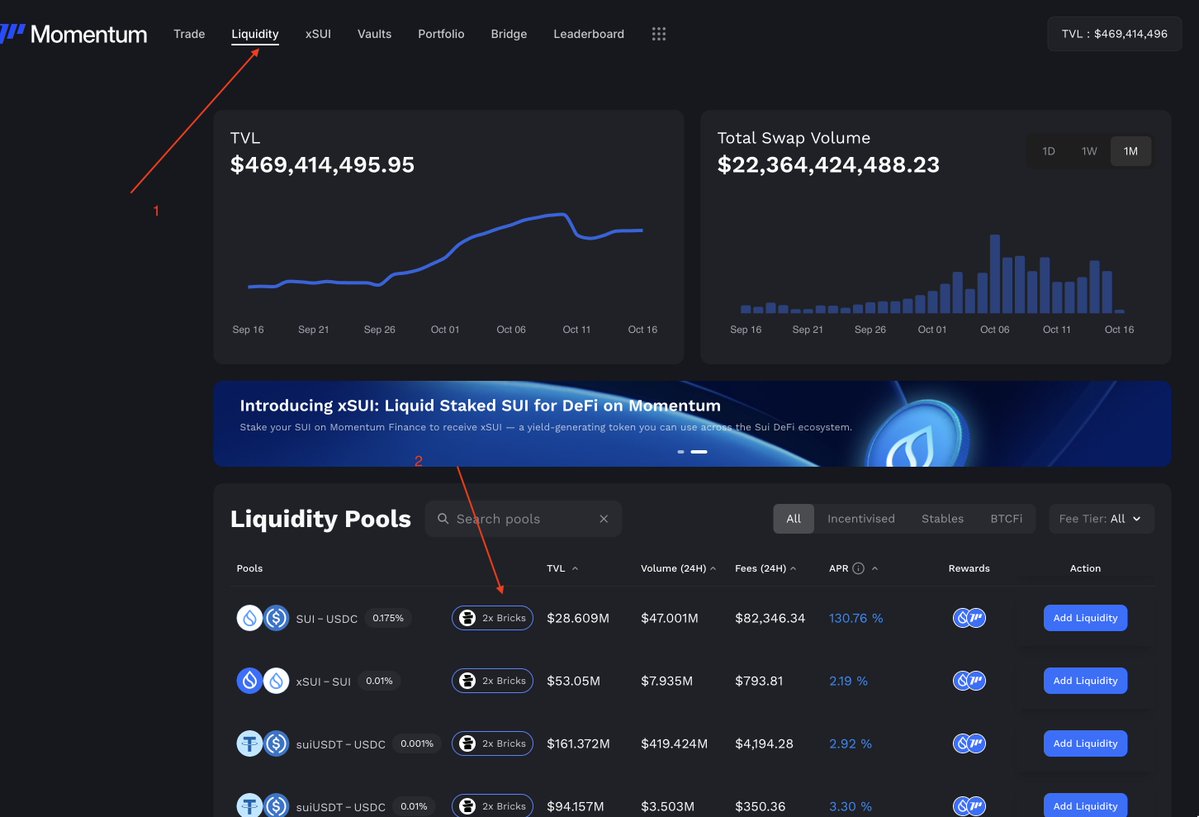The width and height of the screenshot is (1199, 817).
Task: Open the Leaderboard page
Action: [x=588, y=34]
